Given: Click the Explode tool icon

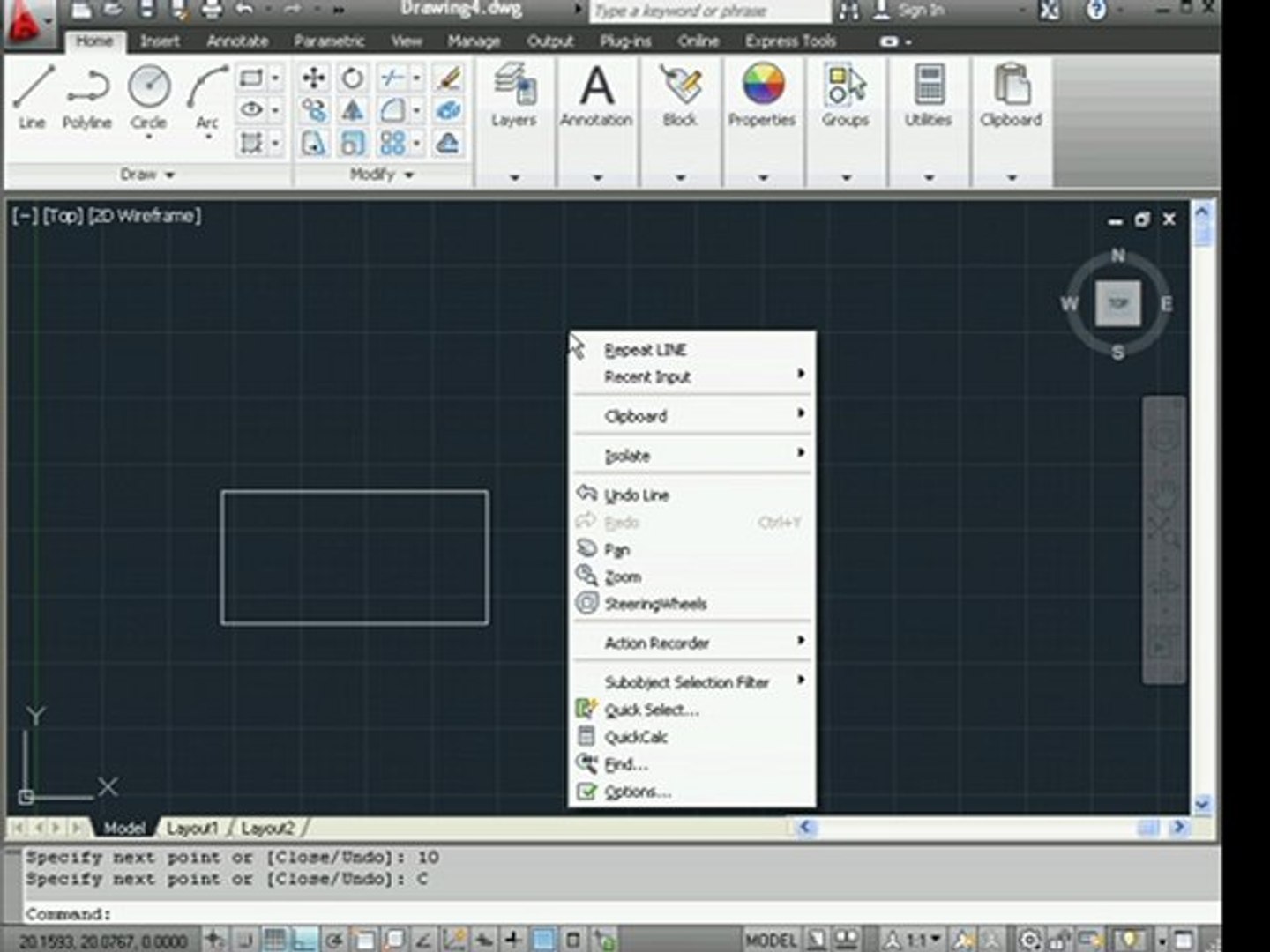Looking at the screenshot, I should [x=449, y=110].
